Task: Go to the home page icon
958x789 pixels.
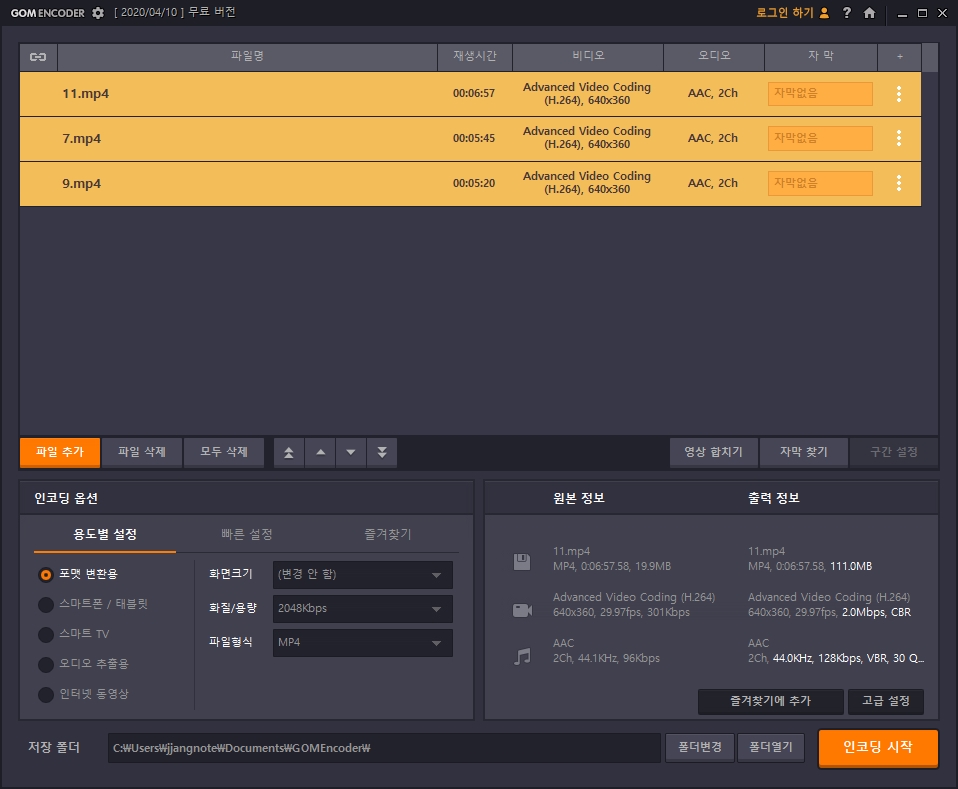Action: tap(869, 13)
